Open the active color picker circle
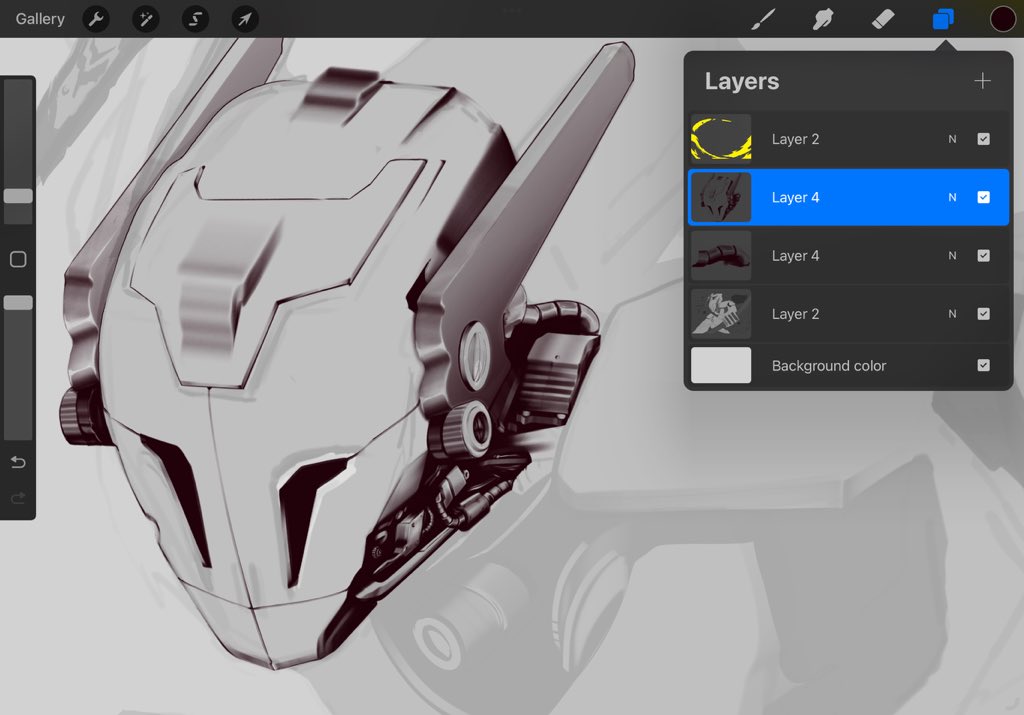The width and height of the screenshot is (1024, 715). click(1002, 19)
